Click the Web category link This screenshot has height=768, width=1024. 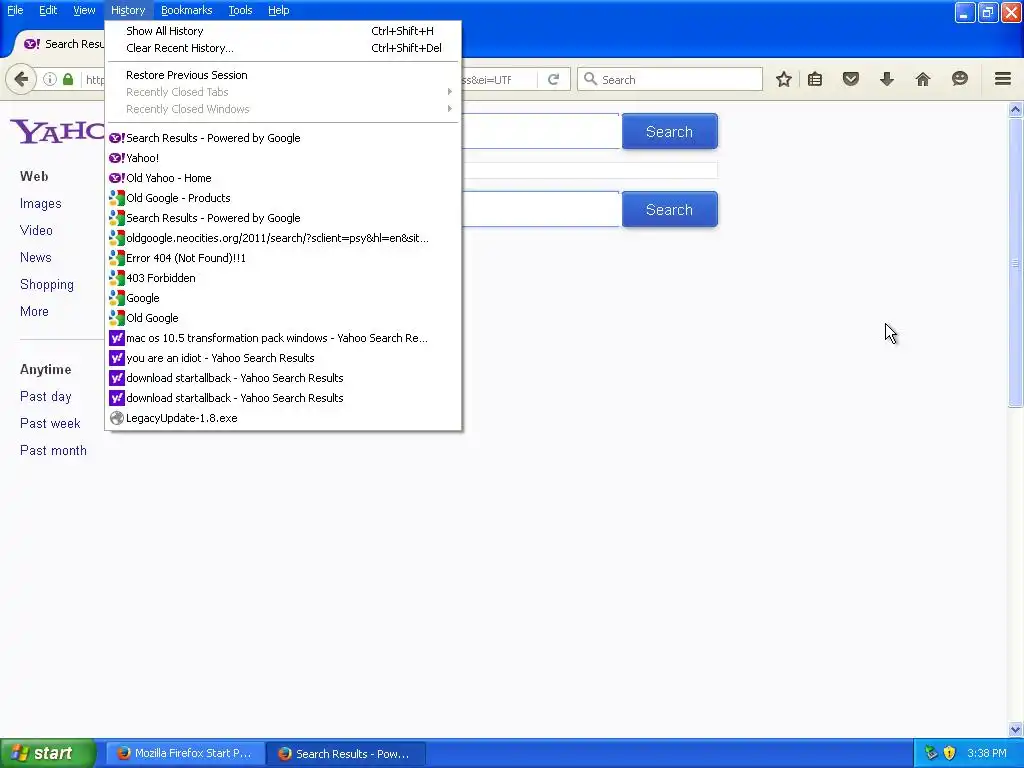click(34, 176)
